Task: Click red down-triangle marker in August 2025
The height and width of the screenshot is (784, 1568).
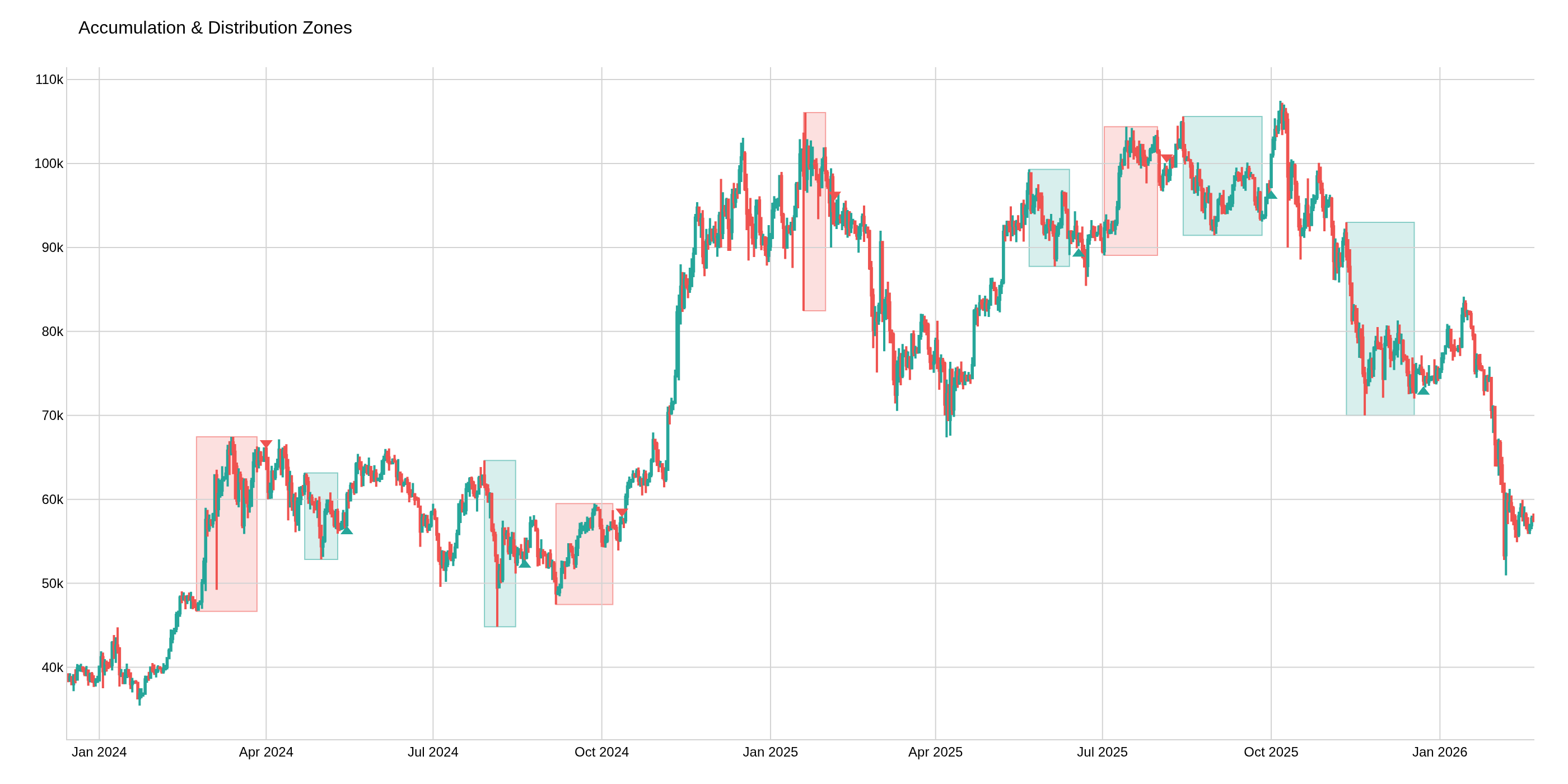Action: pyautogui.click(x=1166, y=158)
